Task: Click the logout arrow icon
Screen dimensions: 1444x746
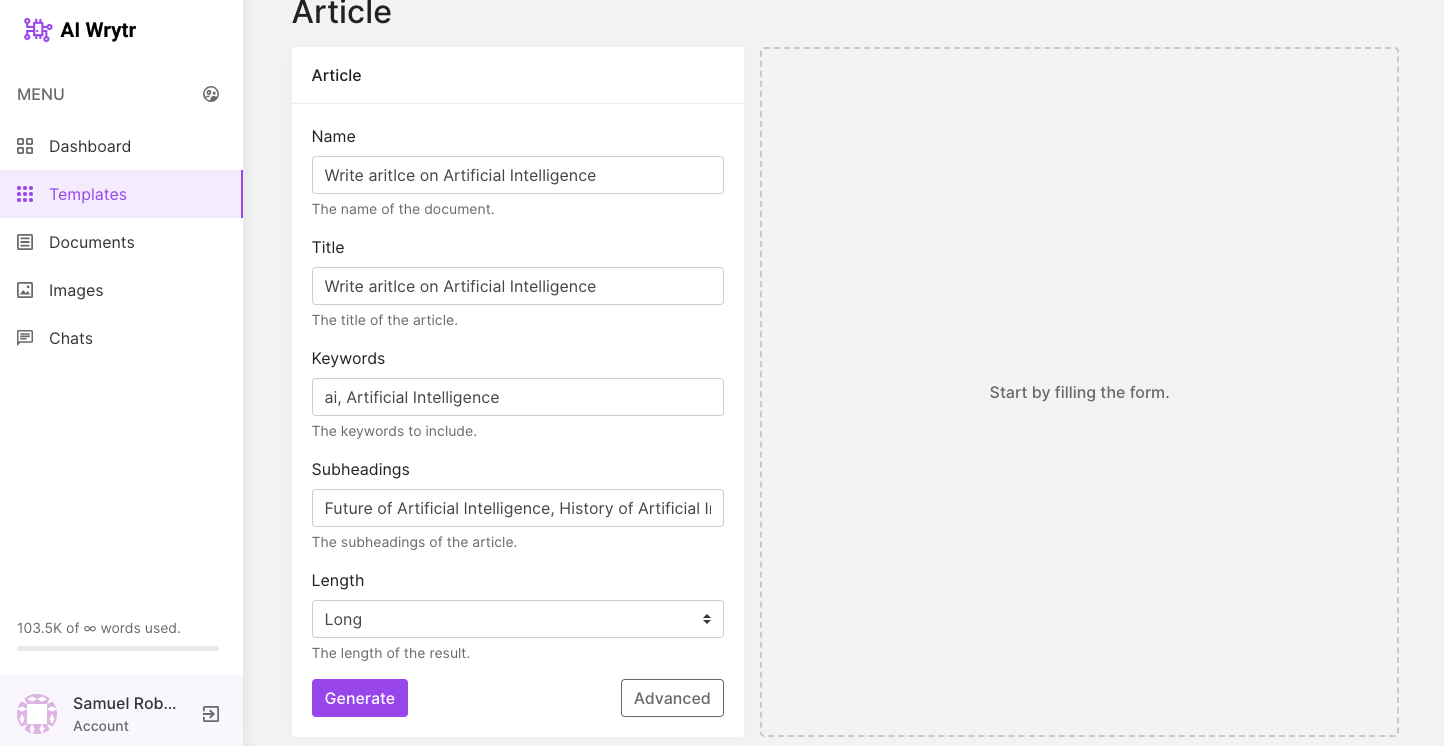Action: click(x=211, y=714)
